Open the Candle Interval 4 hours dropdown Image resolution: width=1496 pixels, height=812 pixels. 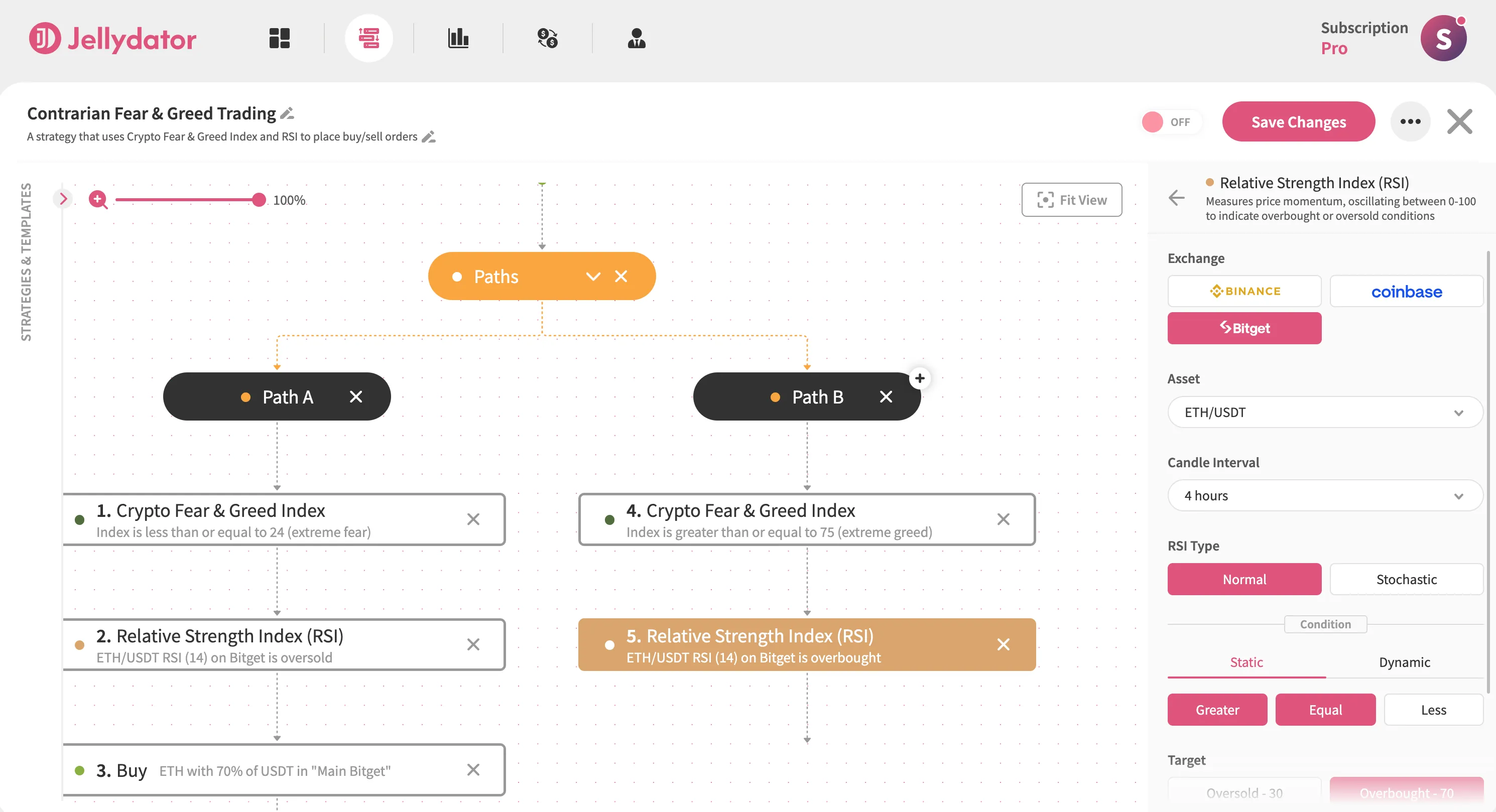(x=1325, y=495)
